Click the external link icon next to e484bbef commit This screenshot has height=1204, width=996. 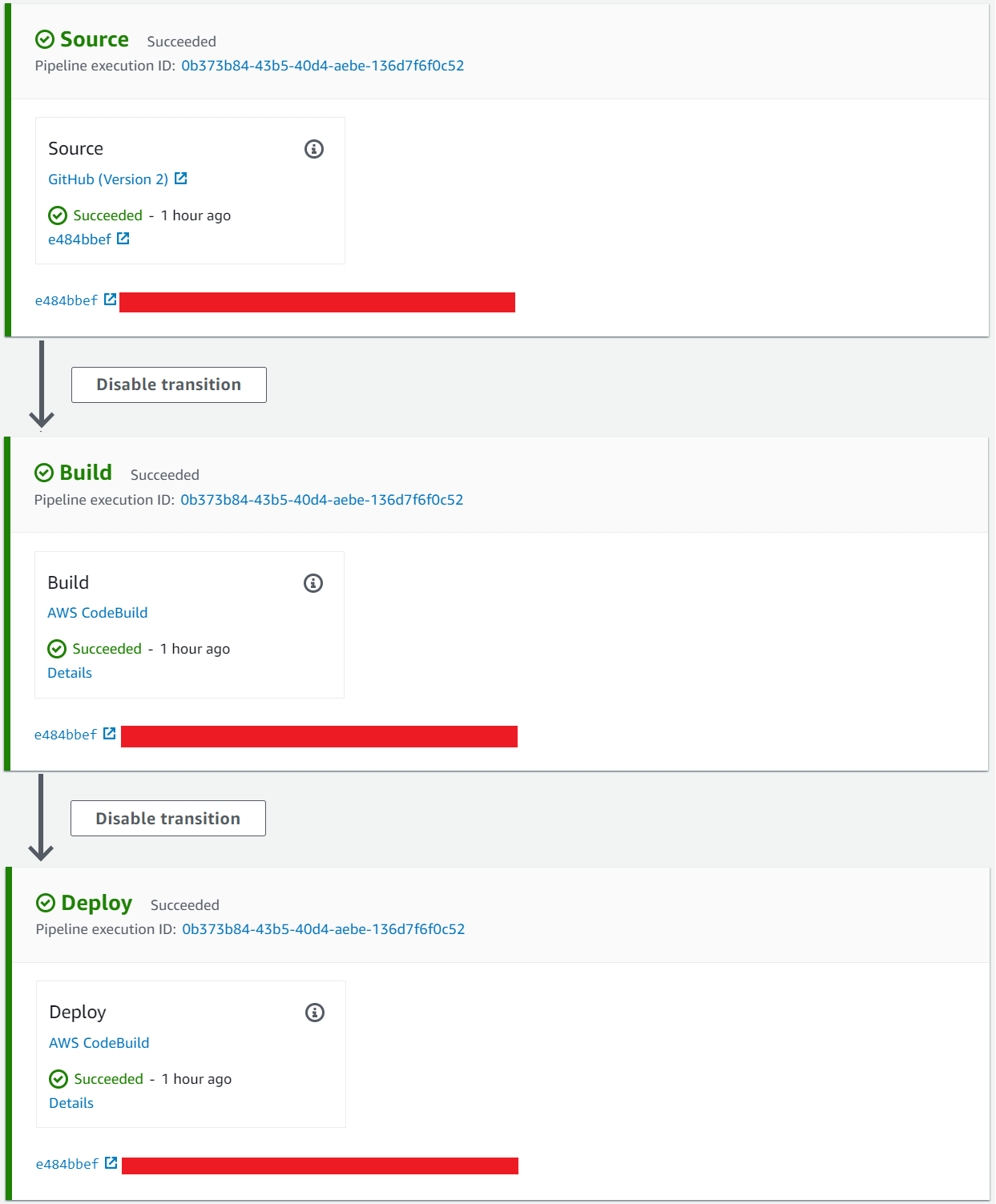coord(122,237)
